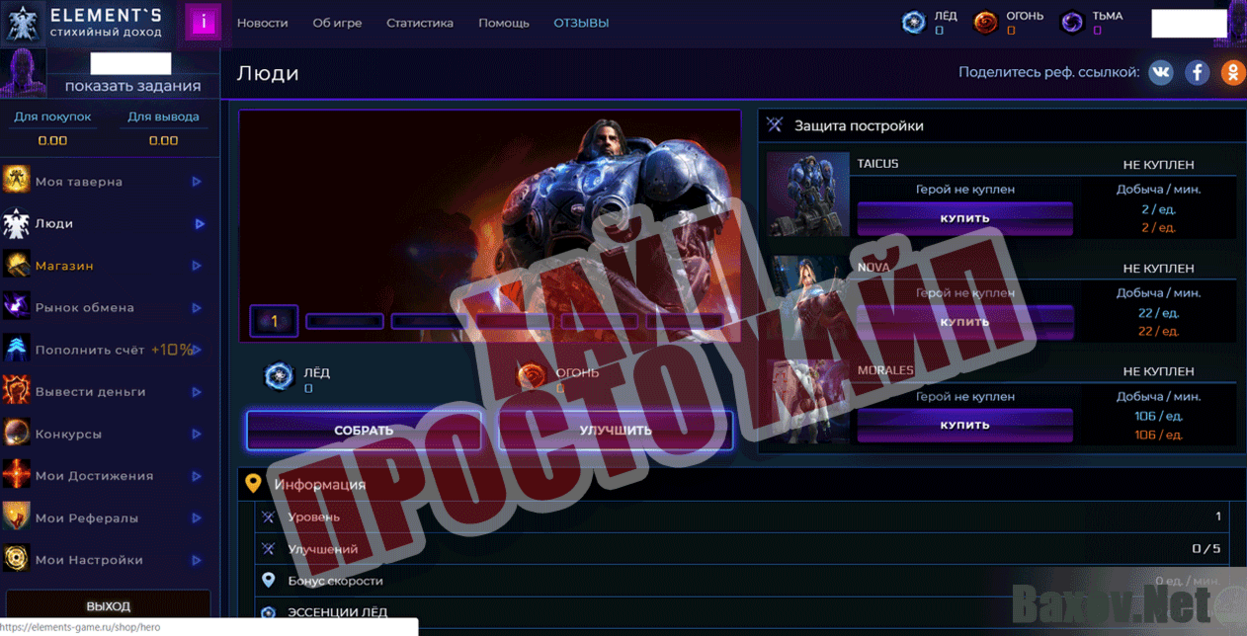Expand Вывести деньги using its arrow
The height and width of the screenshot is (636, 1247).
pyautogui.click(x=197, y=392)
